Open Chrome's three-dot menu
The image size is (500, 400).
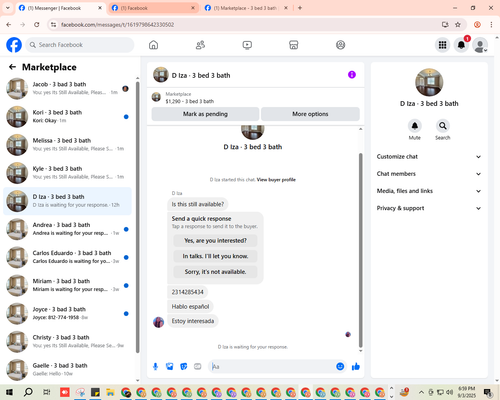tap(491, 24)
